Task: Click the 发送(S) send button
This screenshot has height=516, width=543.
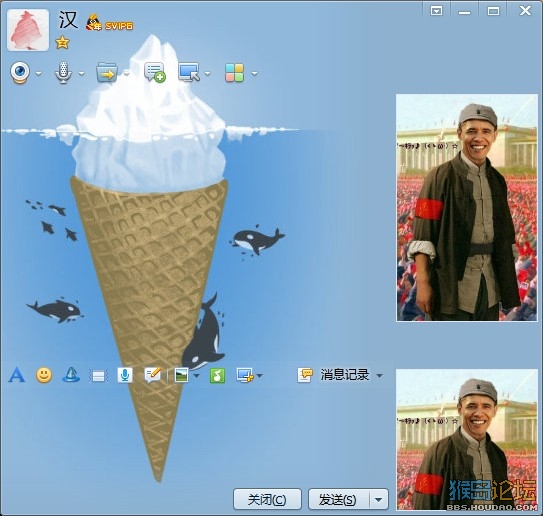Action: pos(339,499)
